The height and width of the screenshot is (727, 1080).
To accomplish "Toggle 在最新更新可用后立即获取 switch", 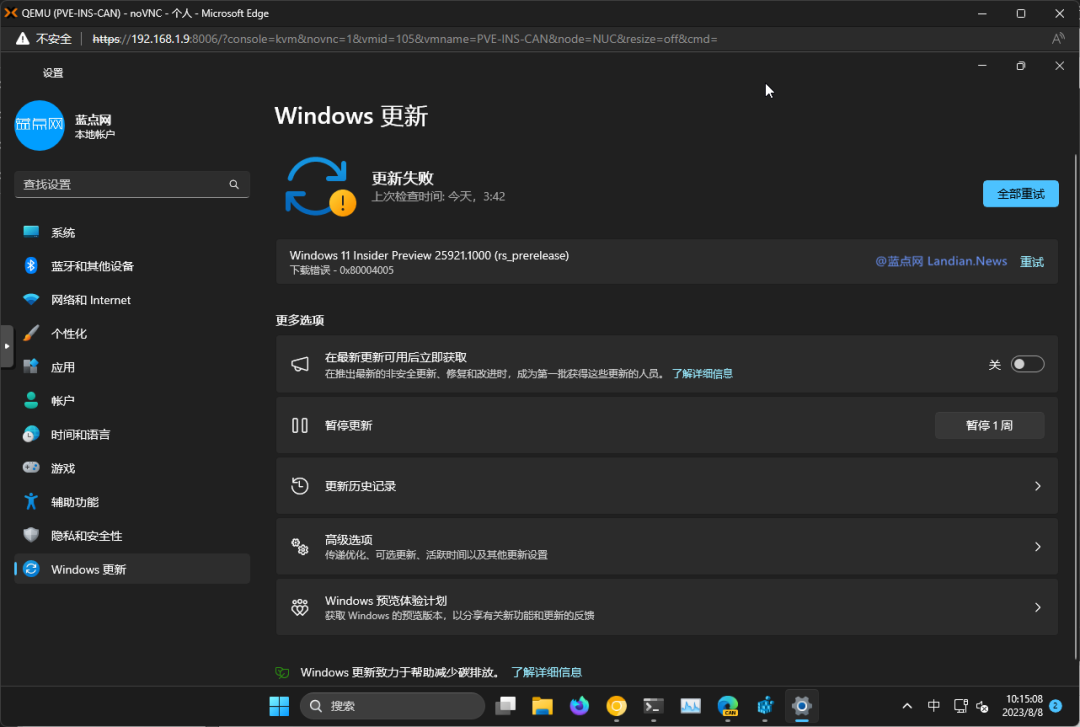I will [1027, 365].
